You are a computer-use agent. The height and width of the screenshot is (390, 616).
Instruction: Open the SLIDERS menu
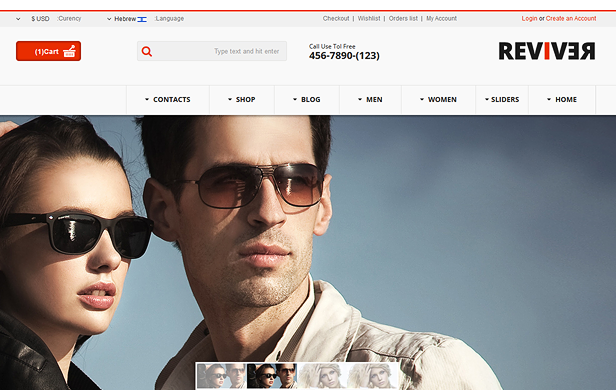[x=502, y=100]
